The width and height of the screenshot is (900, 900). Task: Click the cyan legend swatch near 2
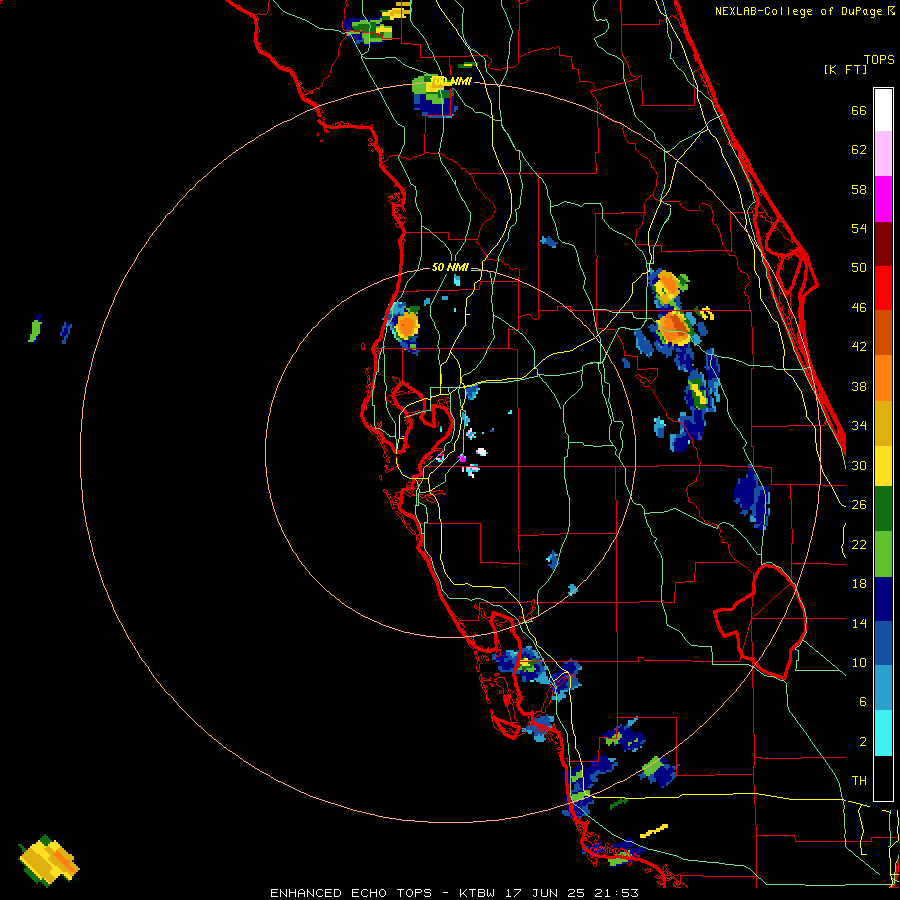click(x=883, y=733)
